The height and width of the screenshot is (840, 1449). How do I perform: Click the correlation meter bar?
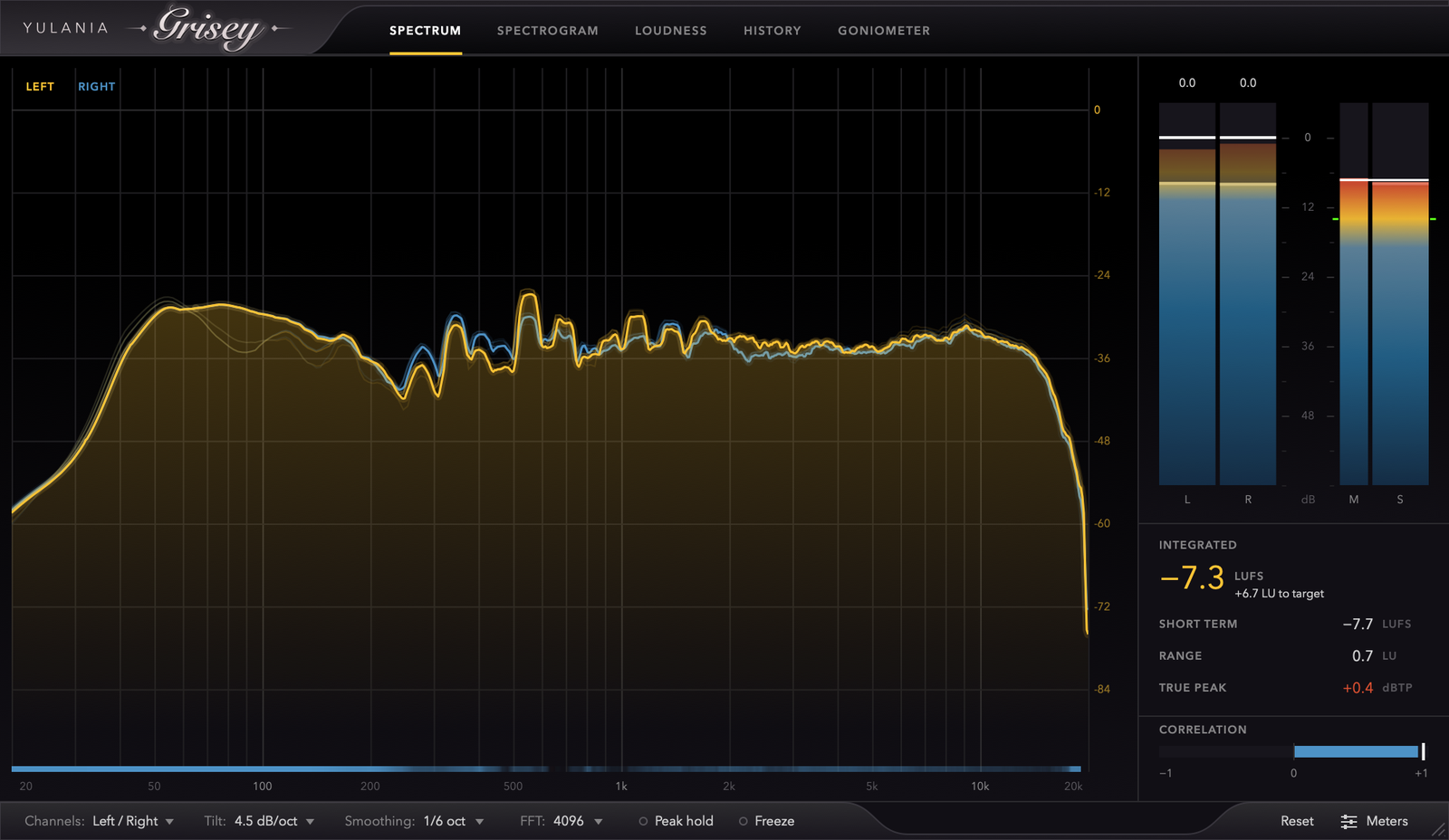(1291, 751)
